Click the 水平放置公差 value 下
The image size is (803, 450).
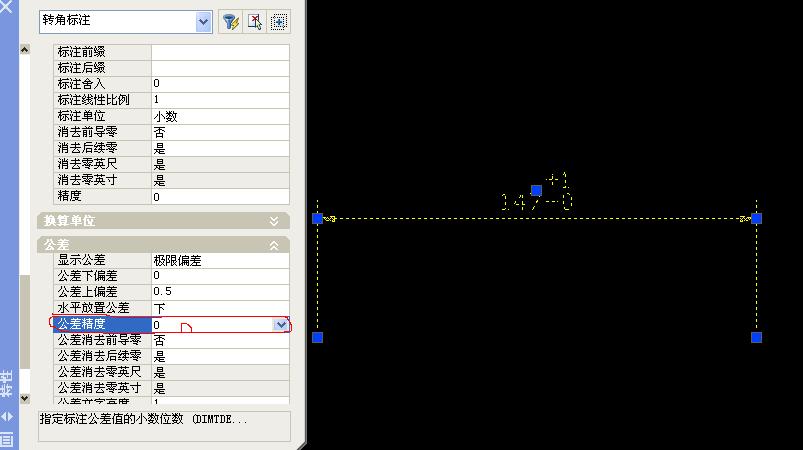point(220,308)
